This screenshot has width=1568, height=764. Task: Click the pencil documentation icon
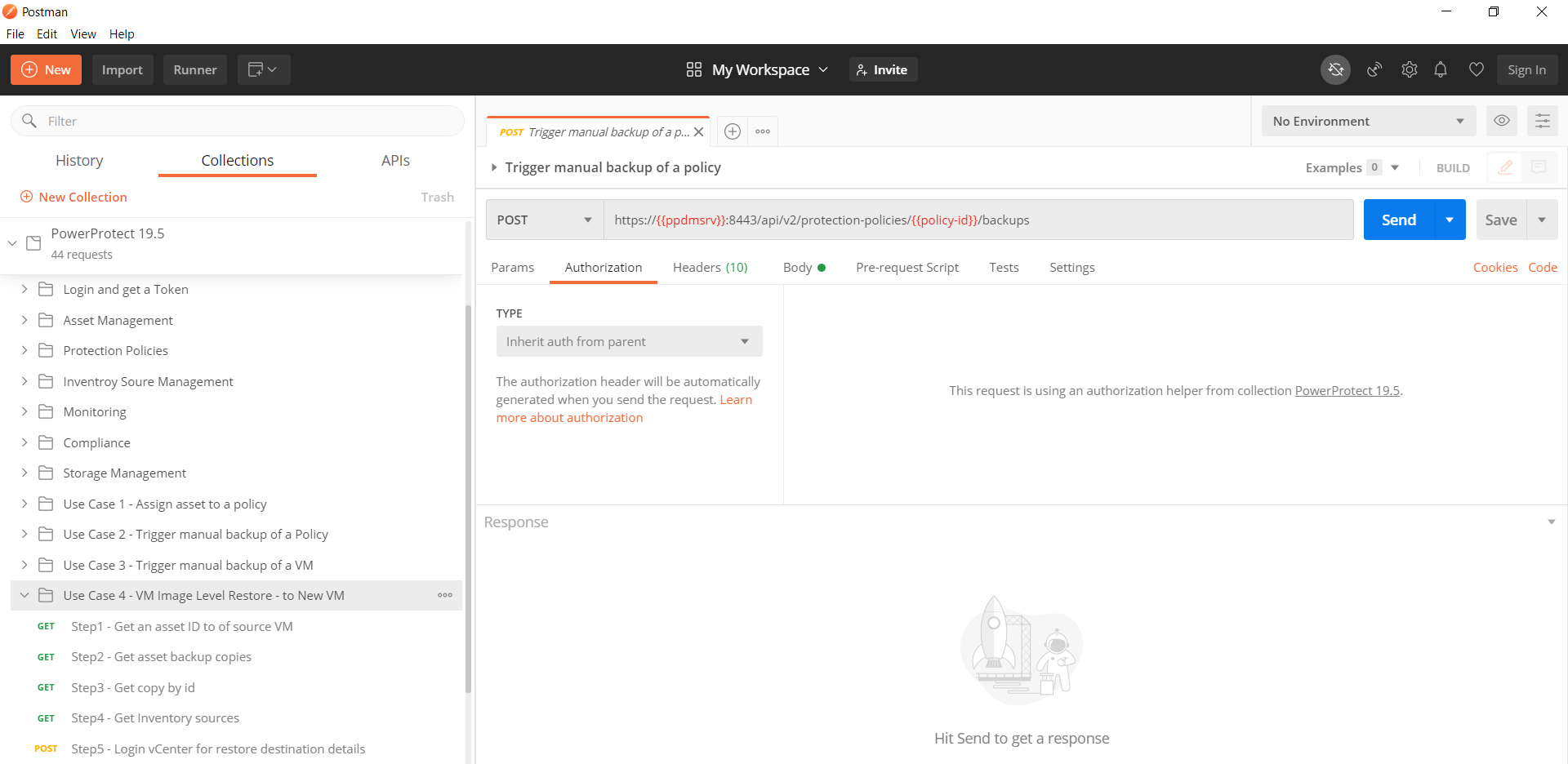(x=1505, y=167)
